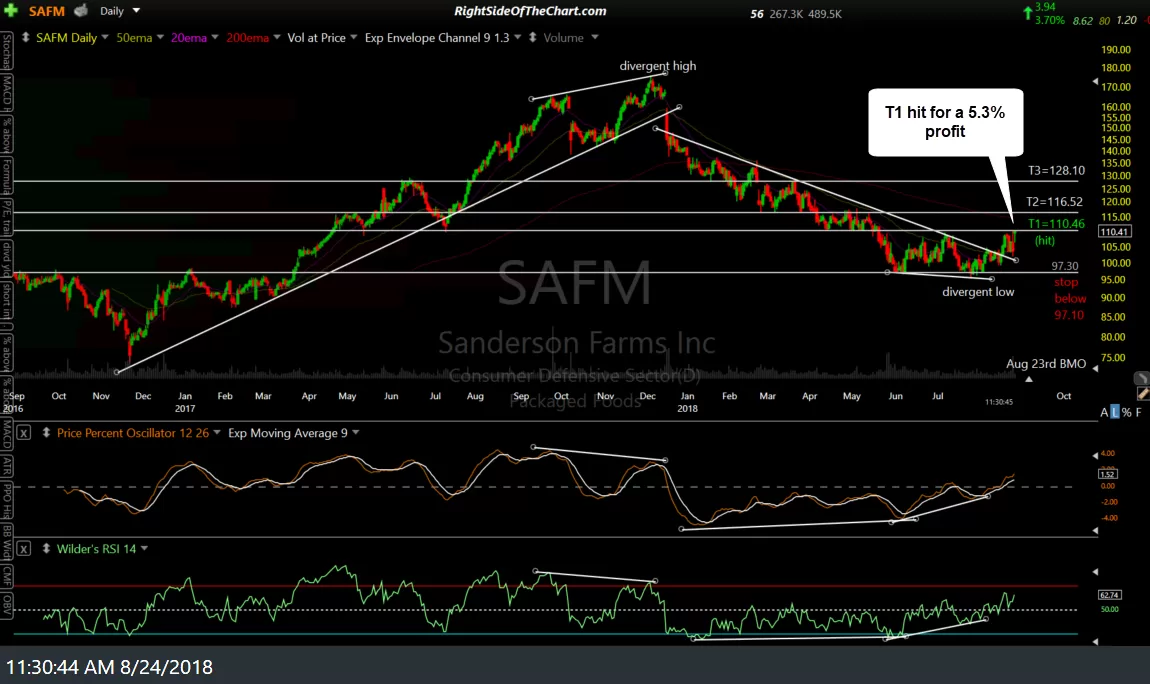The width and height of the screenshot is (1150, 684).
Task: Open Wilder's RSI 14 dropdown
Action: 144,548
